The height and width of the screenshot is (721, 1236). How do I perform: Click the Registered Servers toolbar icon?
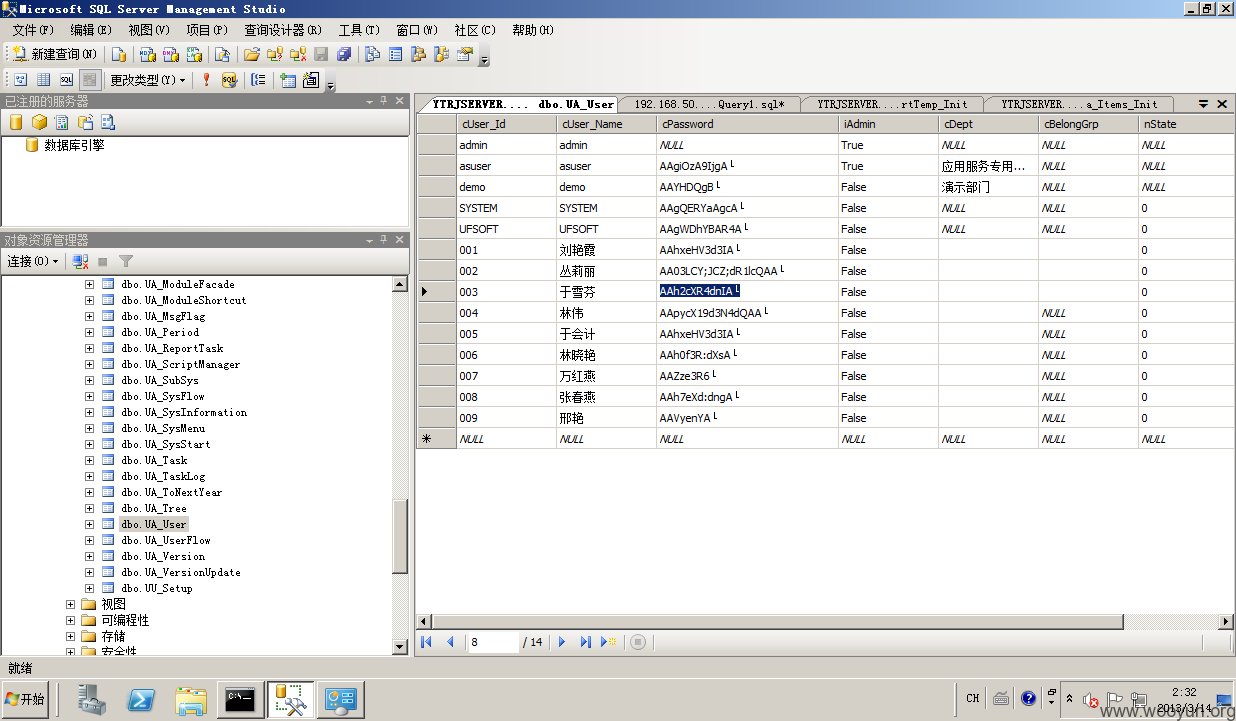(x=372, y=54)
